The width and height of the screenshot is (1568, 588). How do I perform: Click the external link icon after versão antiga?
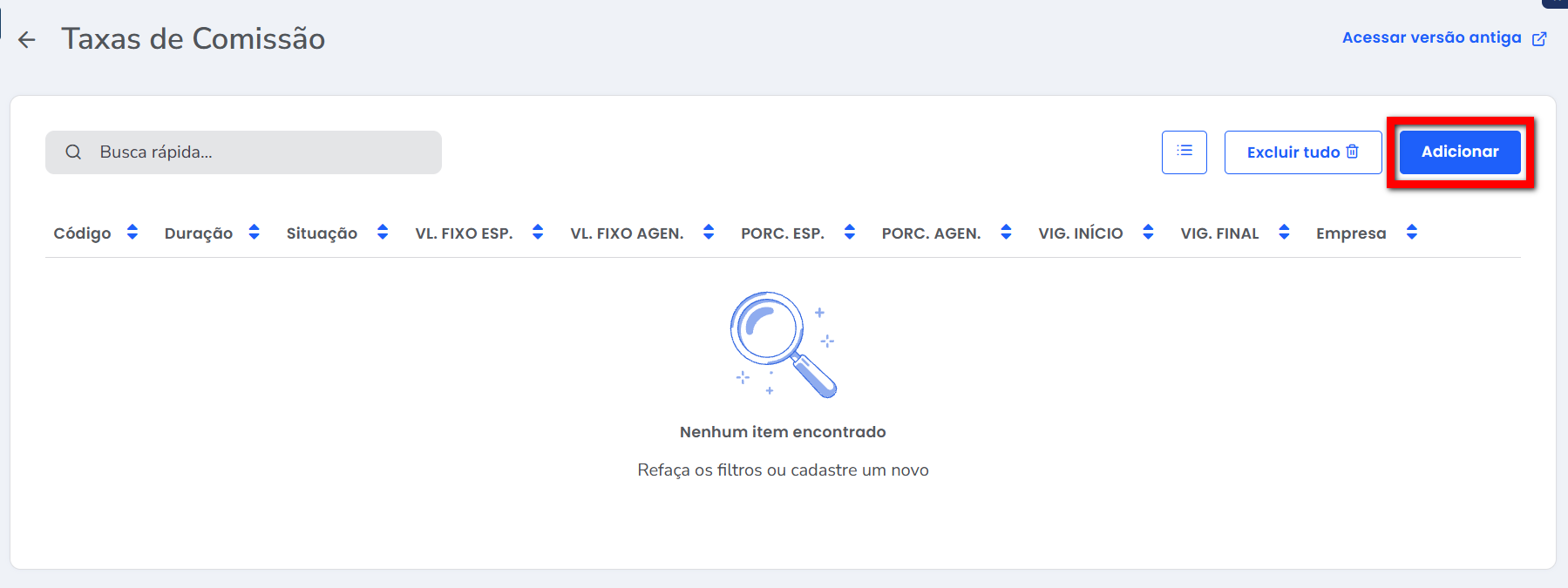[x=1539, y=38]
